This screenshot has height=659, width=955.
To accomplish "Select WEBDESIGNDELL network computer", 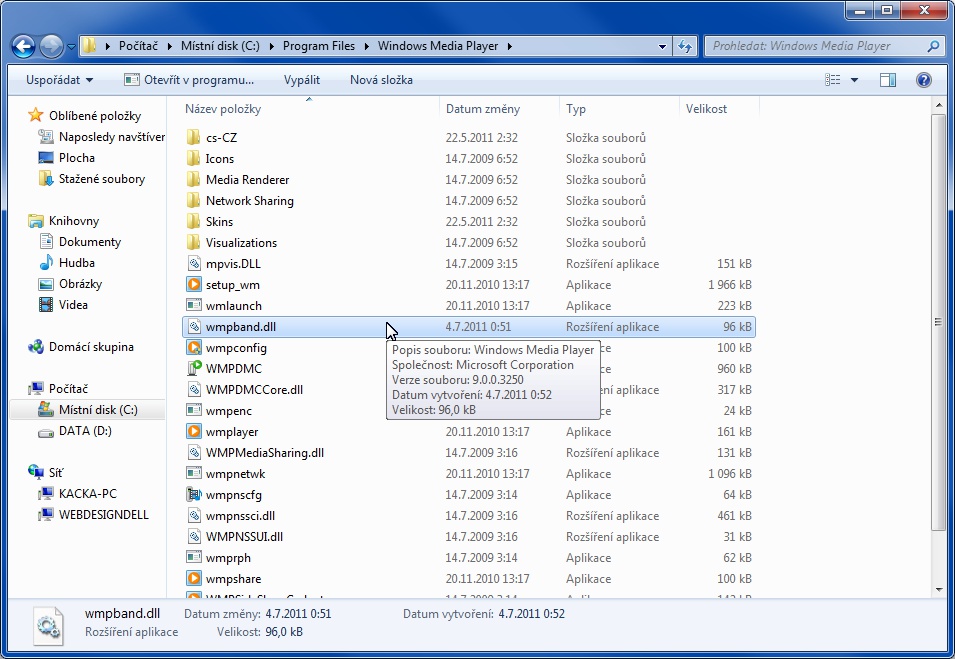I will point(104,515).
